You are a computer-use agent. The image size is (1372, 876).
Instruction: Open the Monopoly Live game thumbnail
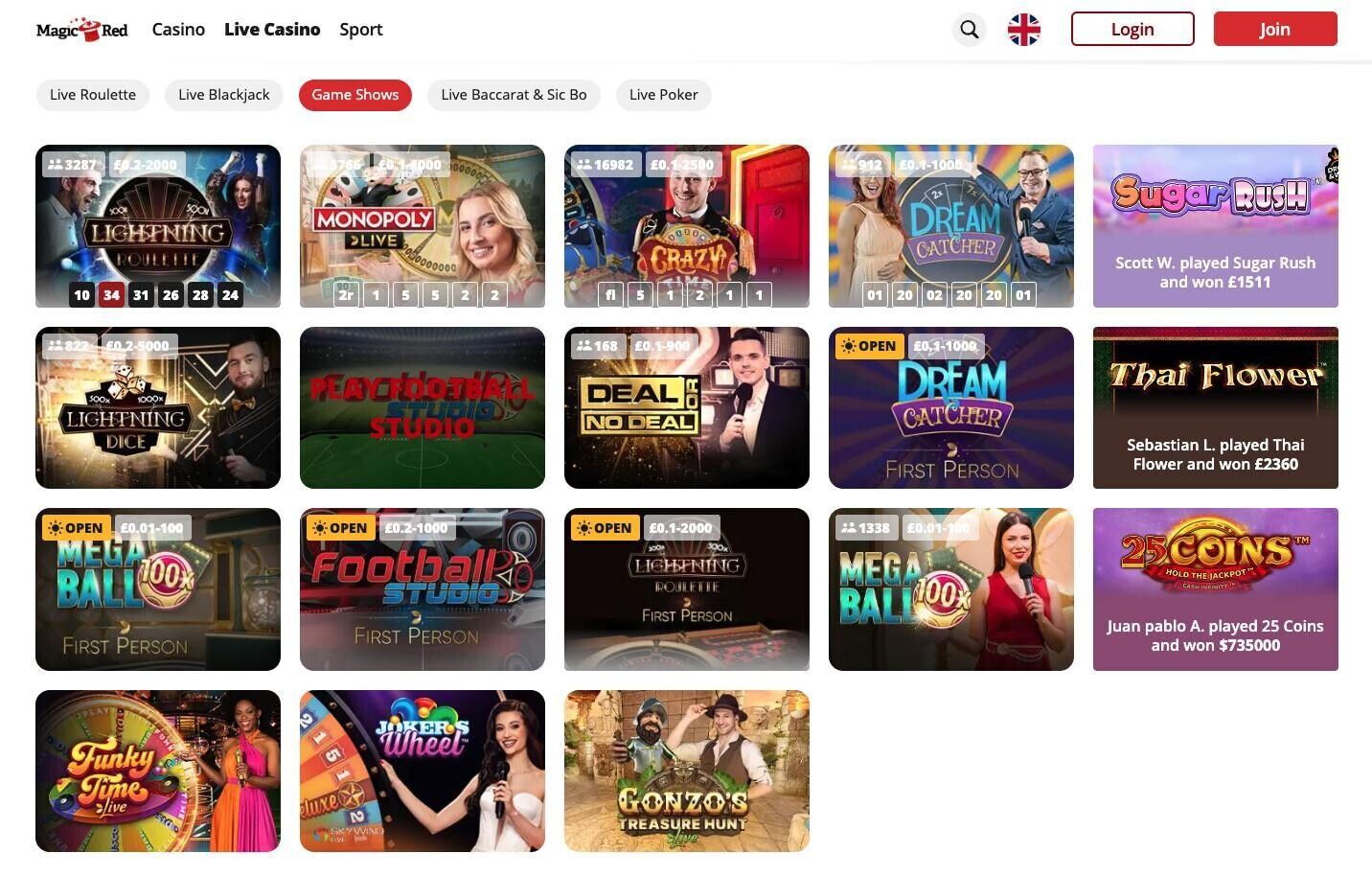[423, 226]
